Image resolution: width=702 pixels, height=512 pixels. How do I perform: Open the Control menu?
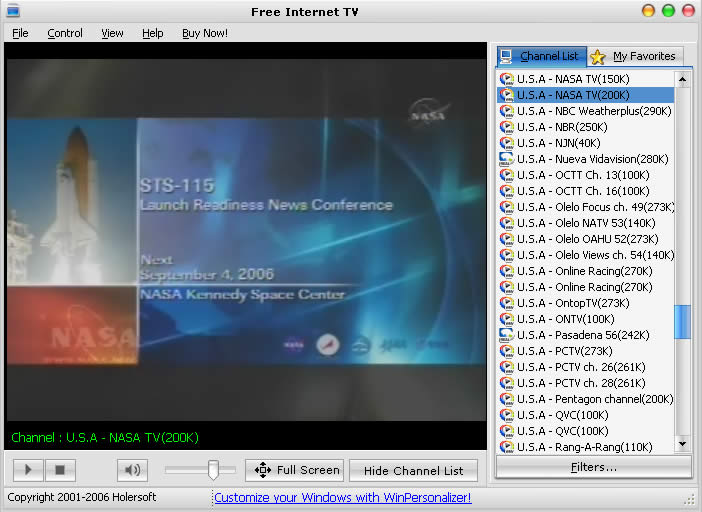(x=65, y=33)
